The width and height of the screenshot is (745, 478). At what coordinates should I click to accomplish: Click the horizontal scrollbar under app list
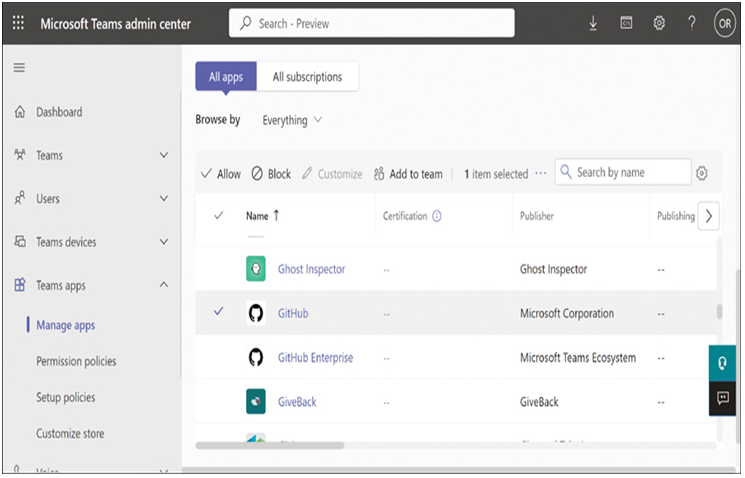coord(270,446)
